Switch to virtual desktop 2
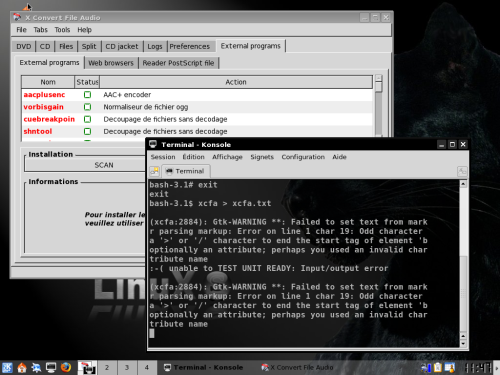This screenshot has width=500, height=375. [x=107, y=367]
